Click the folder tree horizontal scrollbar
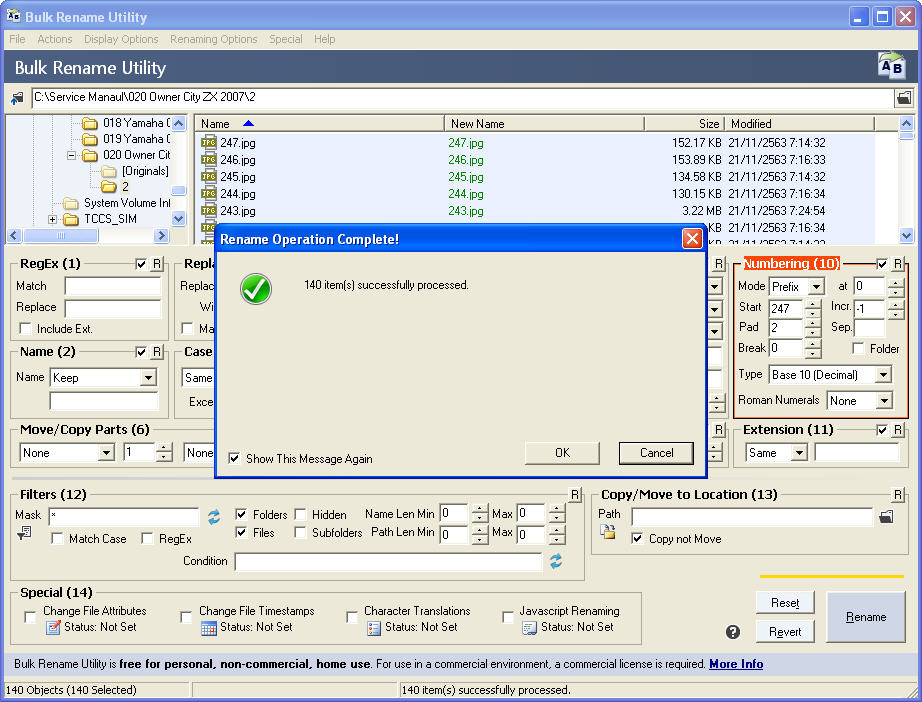The image size is (922, 702). tap(88, 236)
